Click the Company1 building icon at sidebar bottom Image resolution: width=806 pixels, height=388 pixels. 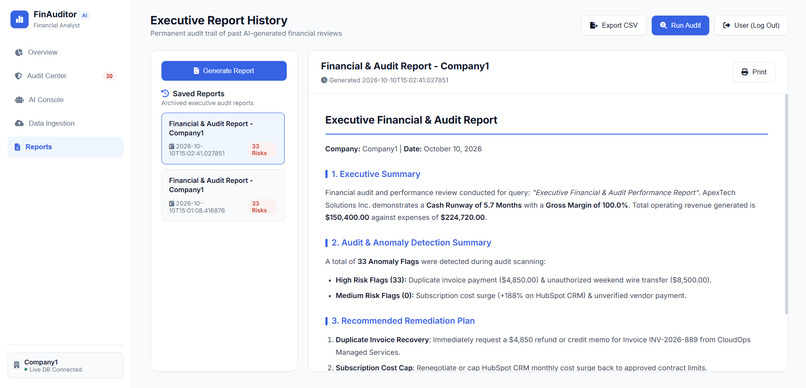pos(16,365)
